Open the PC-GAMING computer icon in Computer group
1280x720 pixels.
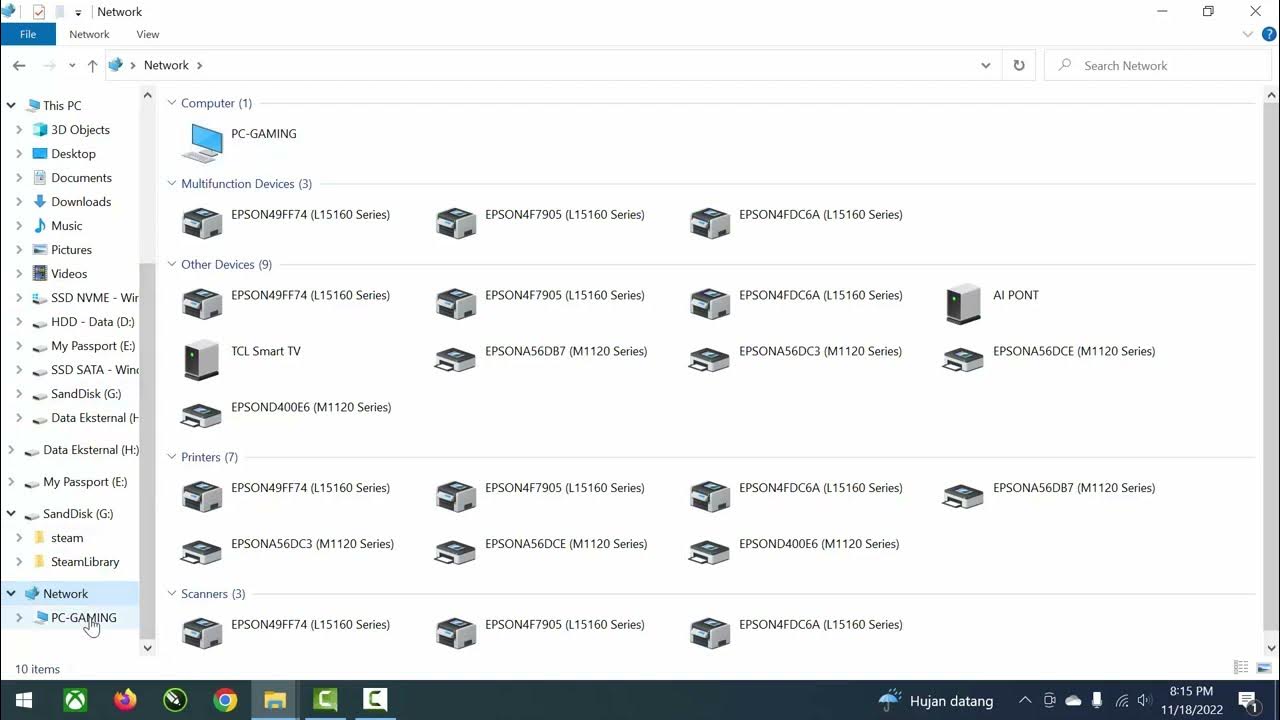coord(204,141)
